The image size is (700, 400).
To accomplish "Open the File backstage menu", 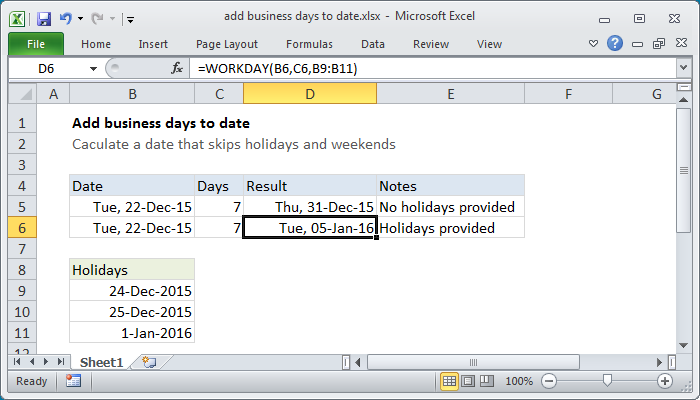I will coord(35,44).
